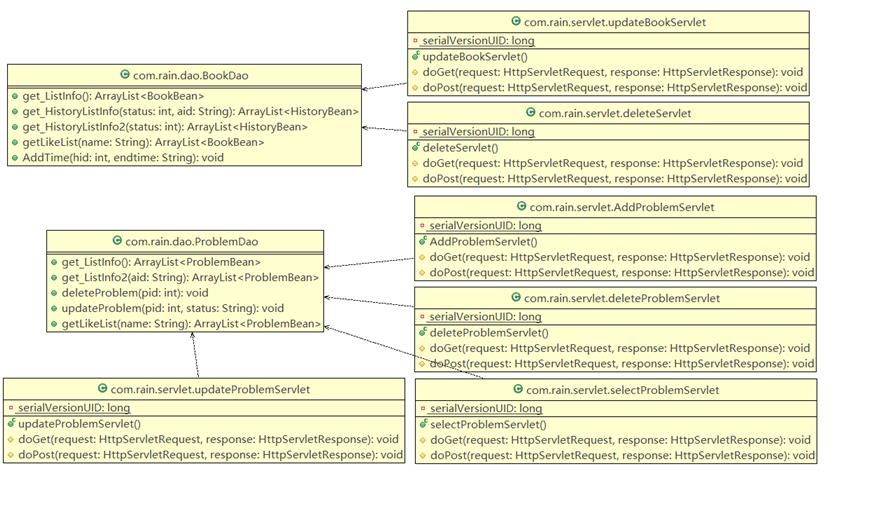The height and width of the screenshot is (522, 878).
Task: Click the green public icon of get_HistoryListInfo2
Action: point(15,127)
